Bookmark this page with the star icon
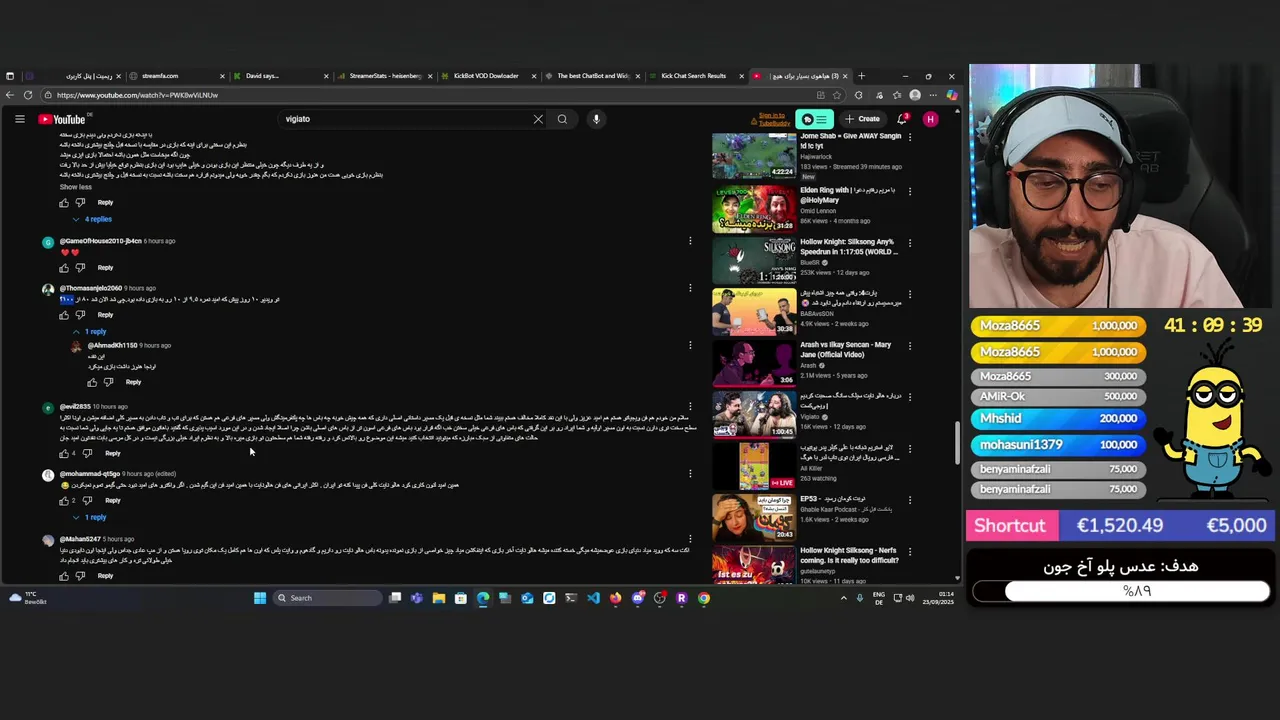The image size is (1280, 720). click(x=837, y=95)
